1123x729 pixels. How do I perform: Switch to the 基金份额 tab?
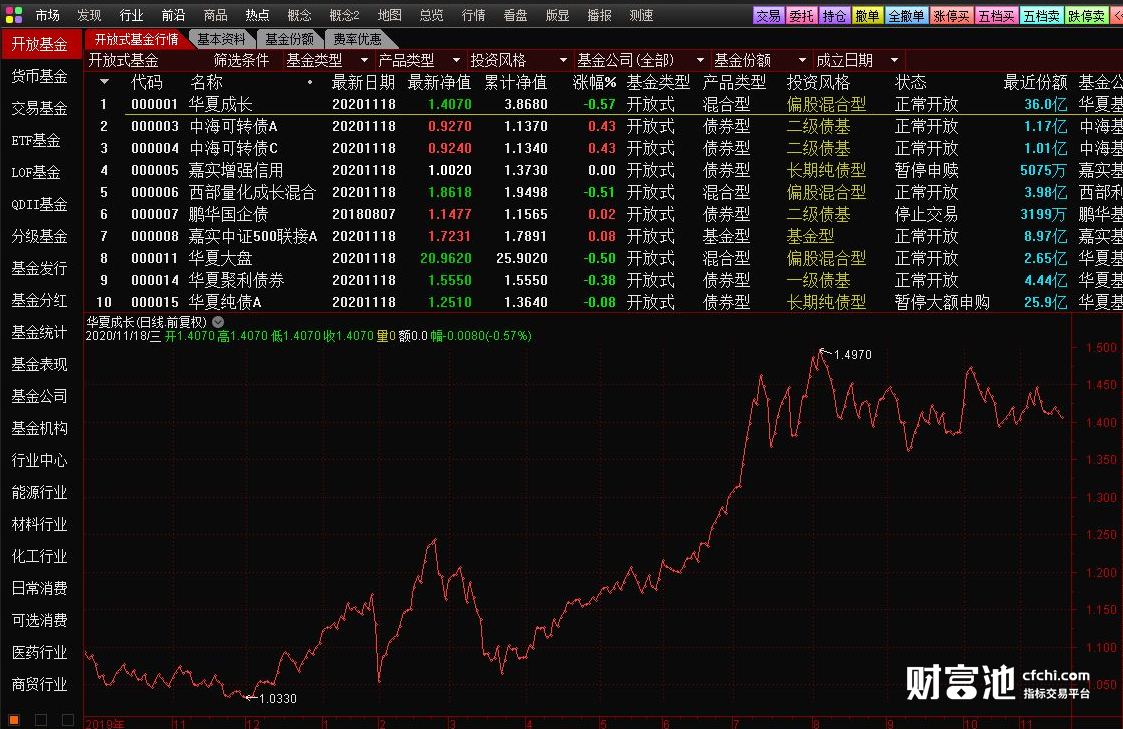pyautogui.click(x=289, y=39)
